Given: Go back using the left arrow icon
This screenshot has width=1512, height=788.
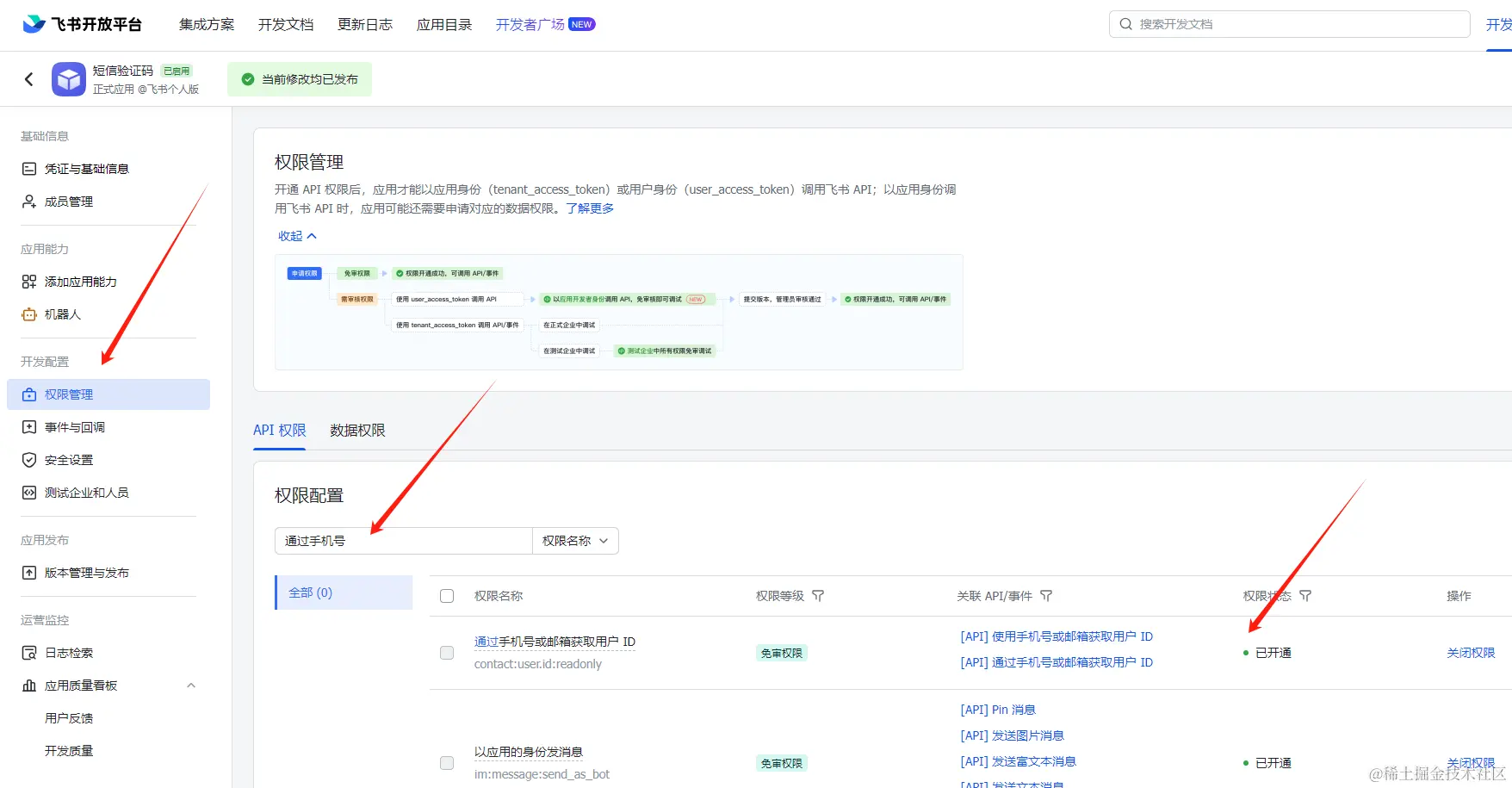Looking at the screenshot, I should 29,79.
